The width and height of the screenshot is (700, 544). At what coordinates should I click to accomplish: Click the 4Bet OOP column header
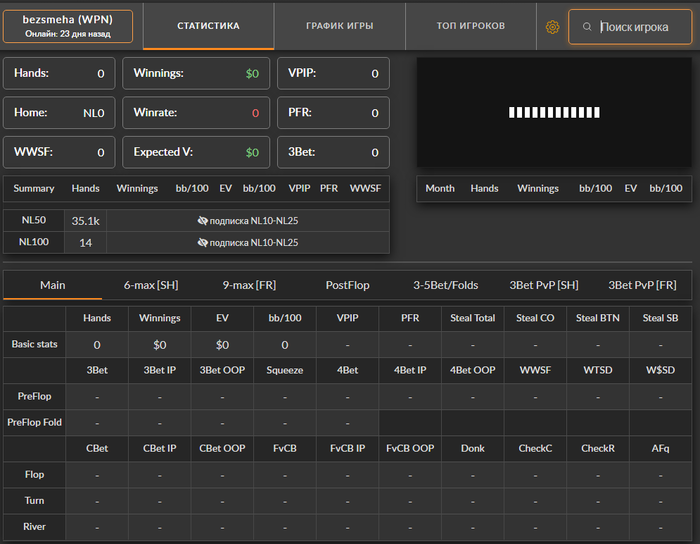click(x=472, y=370)
